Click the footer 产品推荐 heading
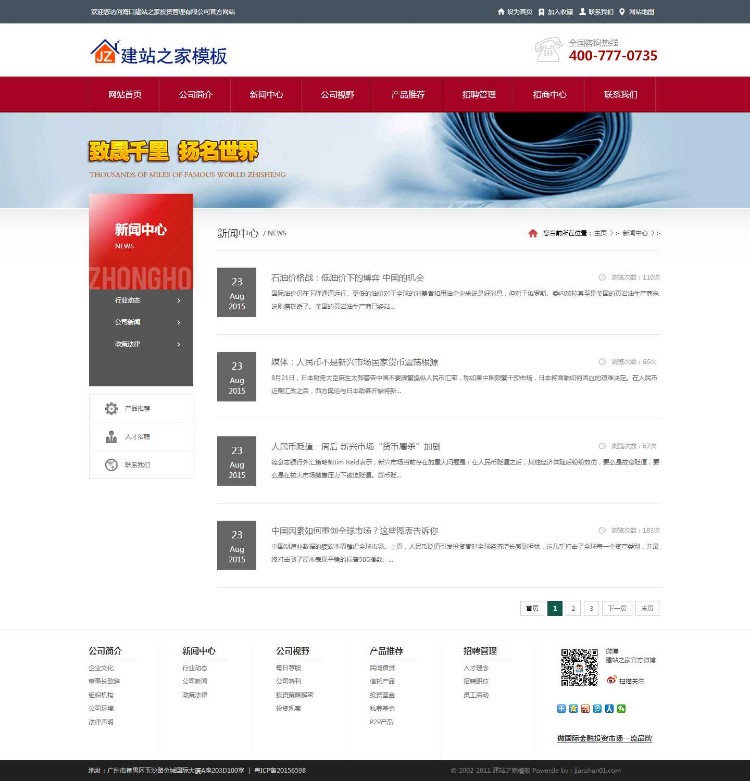The width and height of the screenshot is (750, 781). coord(386,651)
